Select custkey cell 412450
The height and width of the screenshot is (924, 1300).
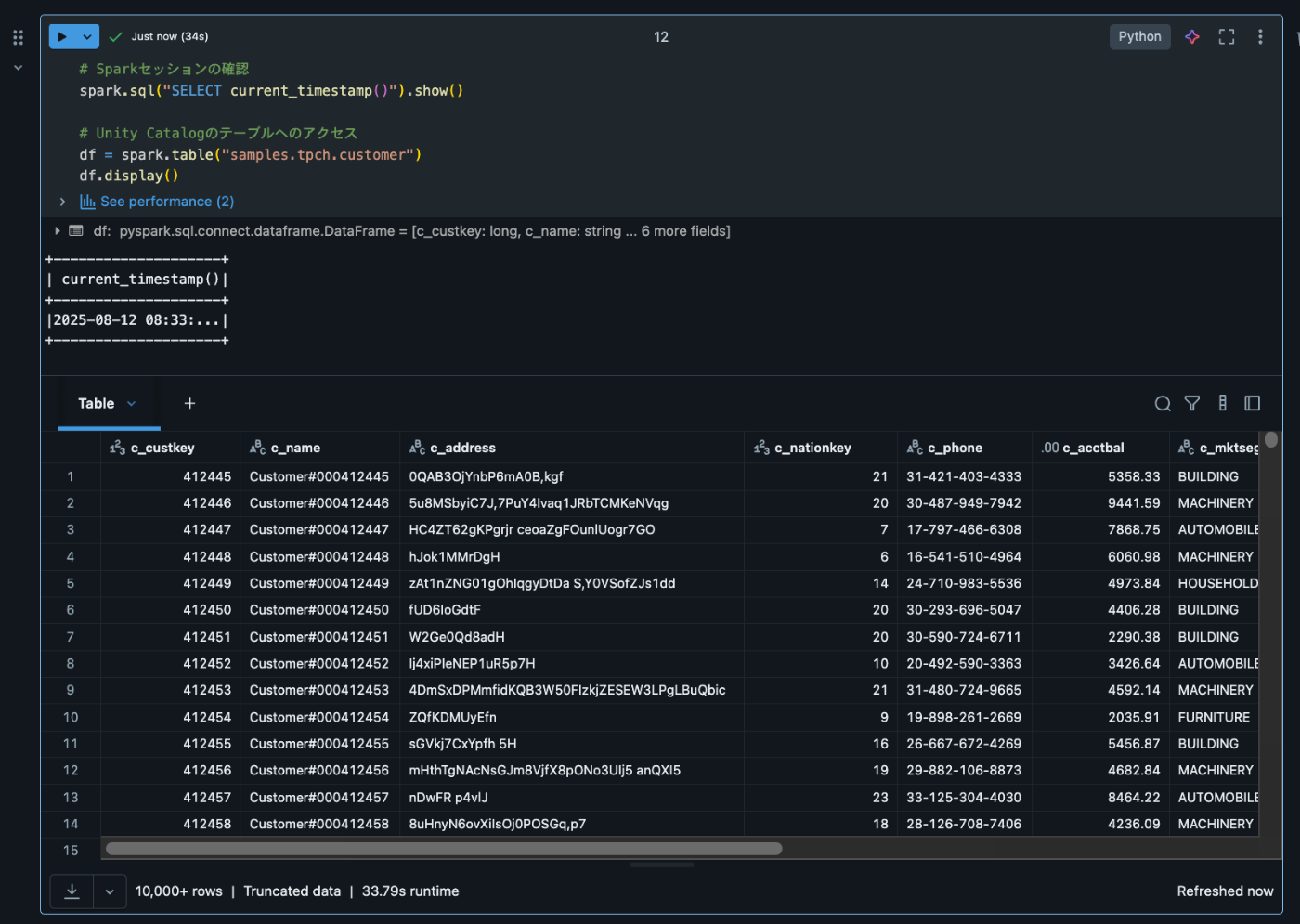(x=170, y=610)
